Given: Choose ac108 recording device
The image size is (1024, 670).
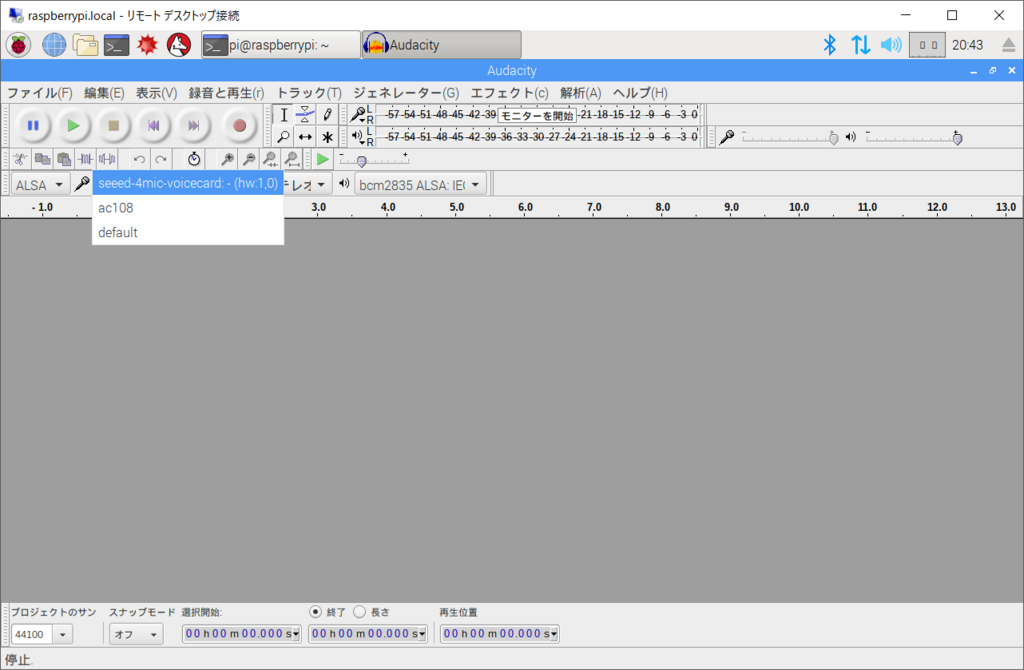Looking at the screenshot, I should [x=188, y=208].
